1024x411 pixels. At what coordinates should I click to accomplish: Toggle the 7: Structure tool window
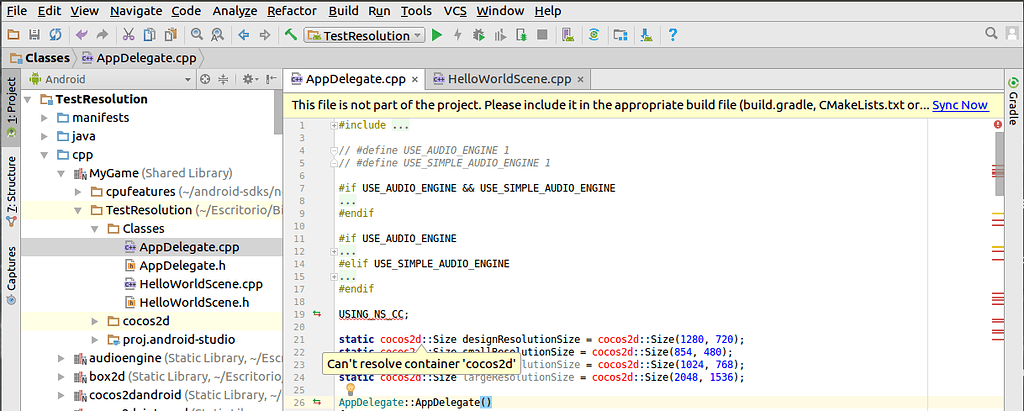(x=11, y=191)
